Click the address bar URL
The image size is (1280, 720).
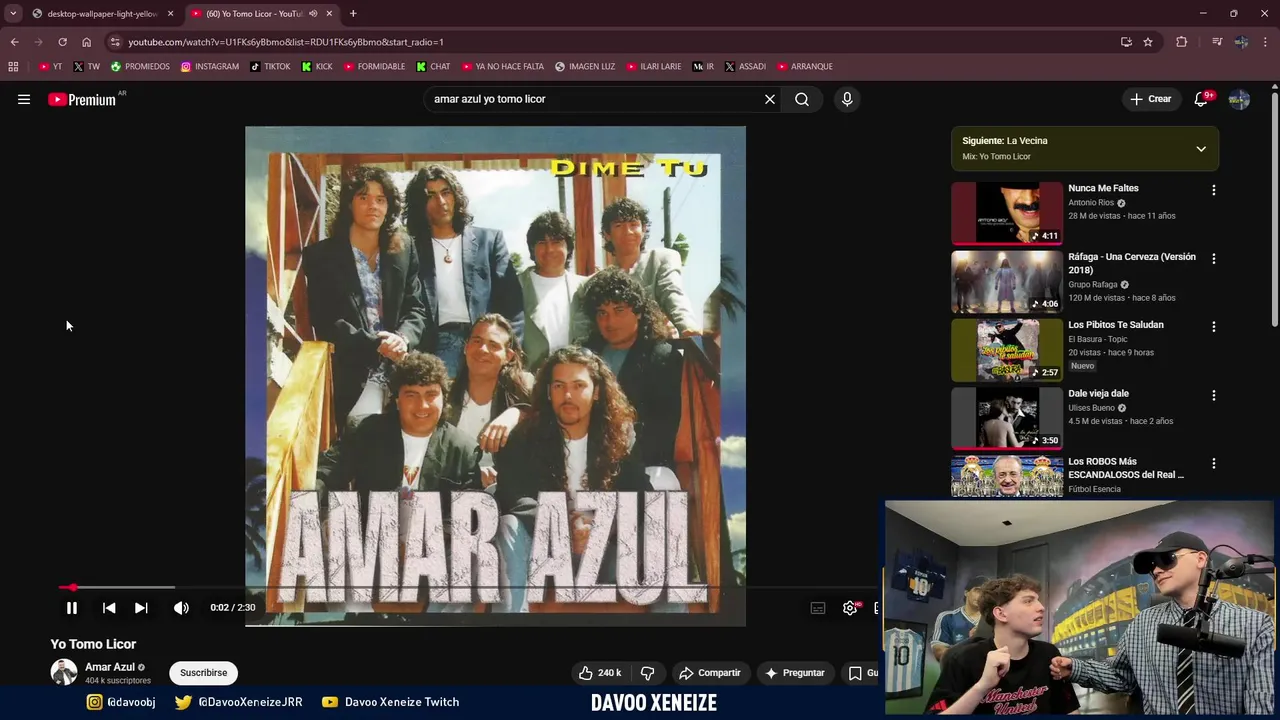[x=286, y=42]
